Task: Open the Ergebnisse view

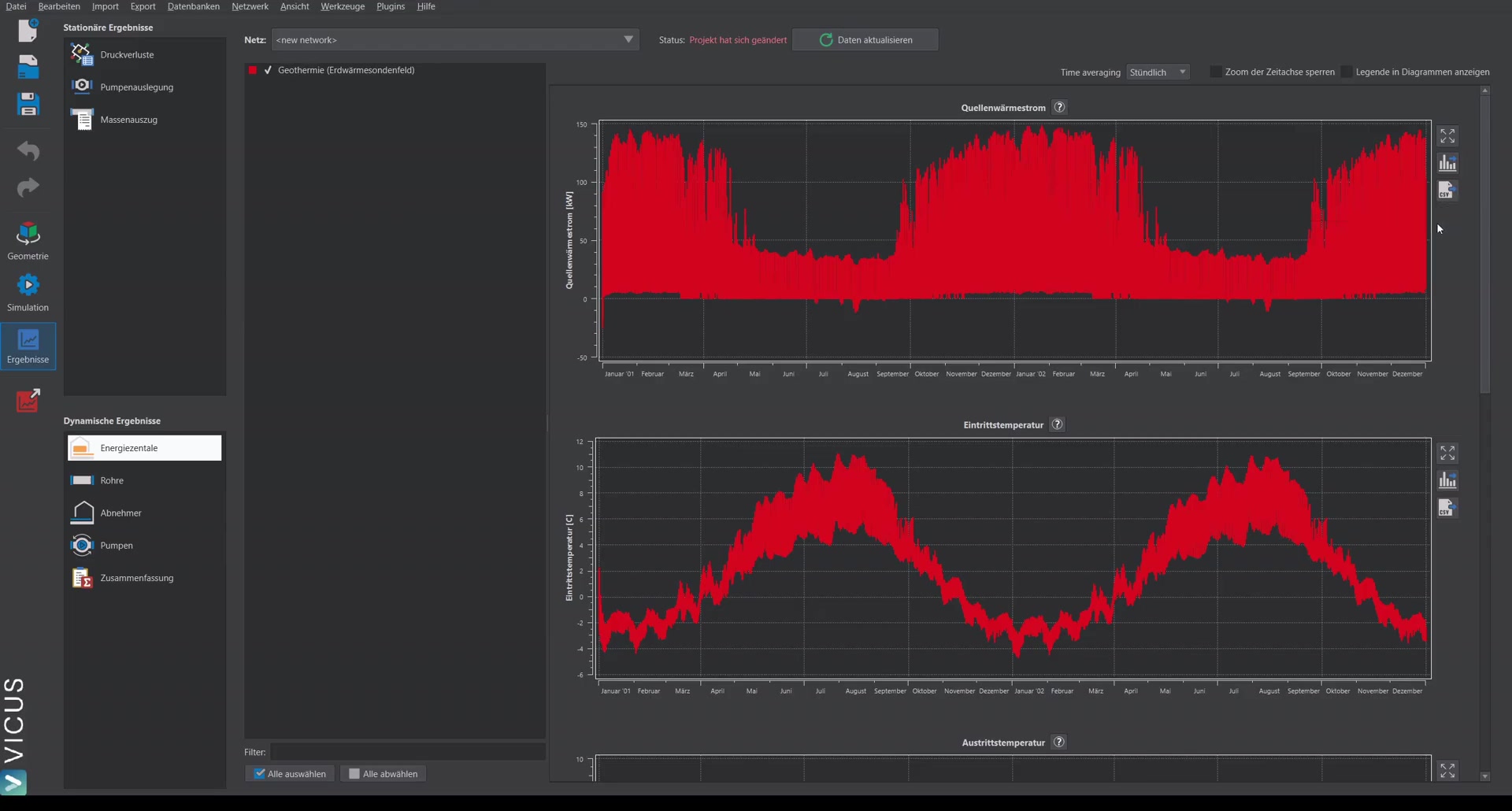Action: (28, 346)
